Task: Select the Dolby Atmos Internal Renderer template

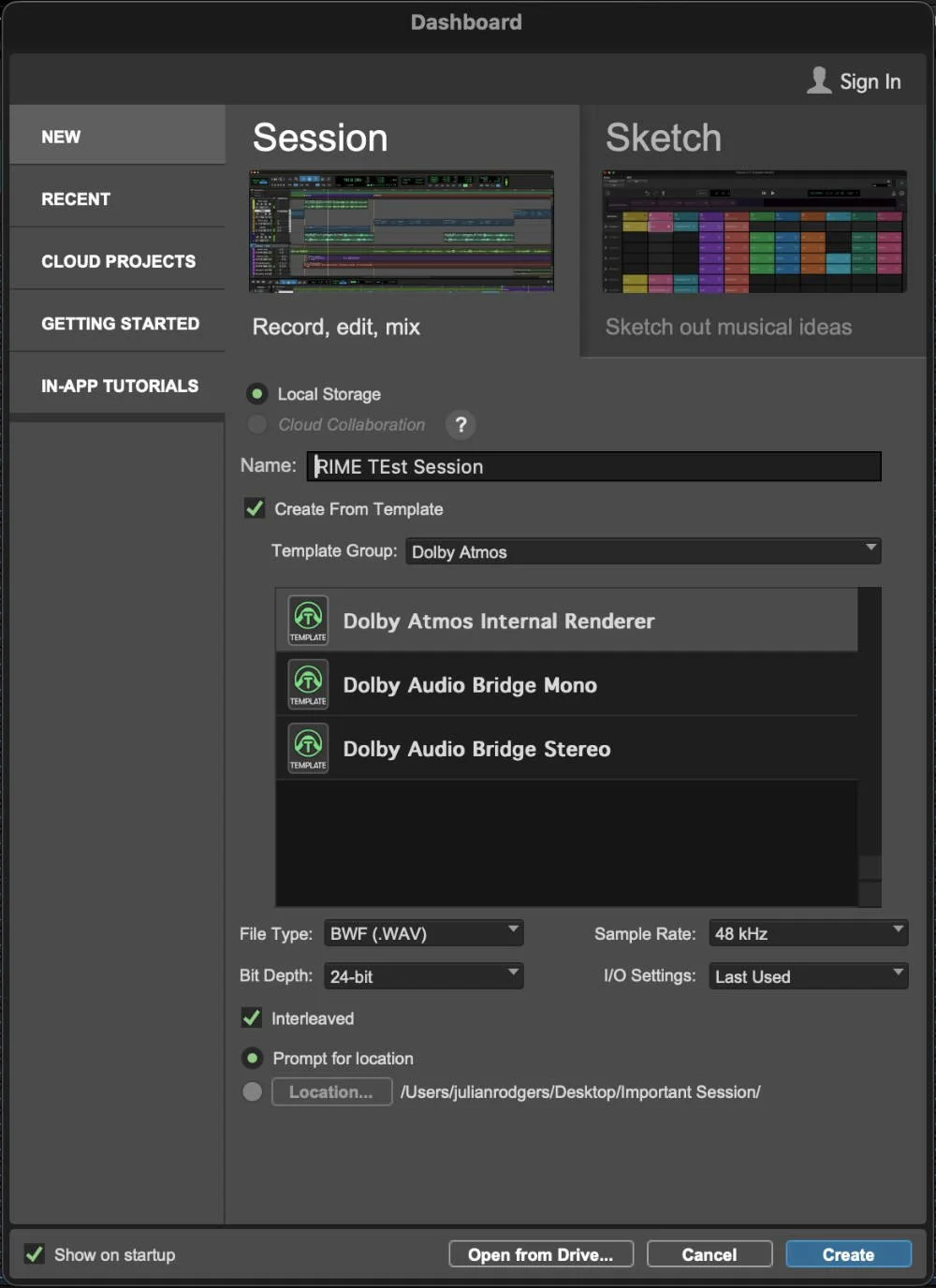Action: coord(566,621)
